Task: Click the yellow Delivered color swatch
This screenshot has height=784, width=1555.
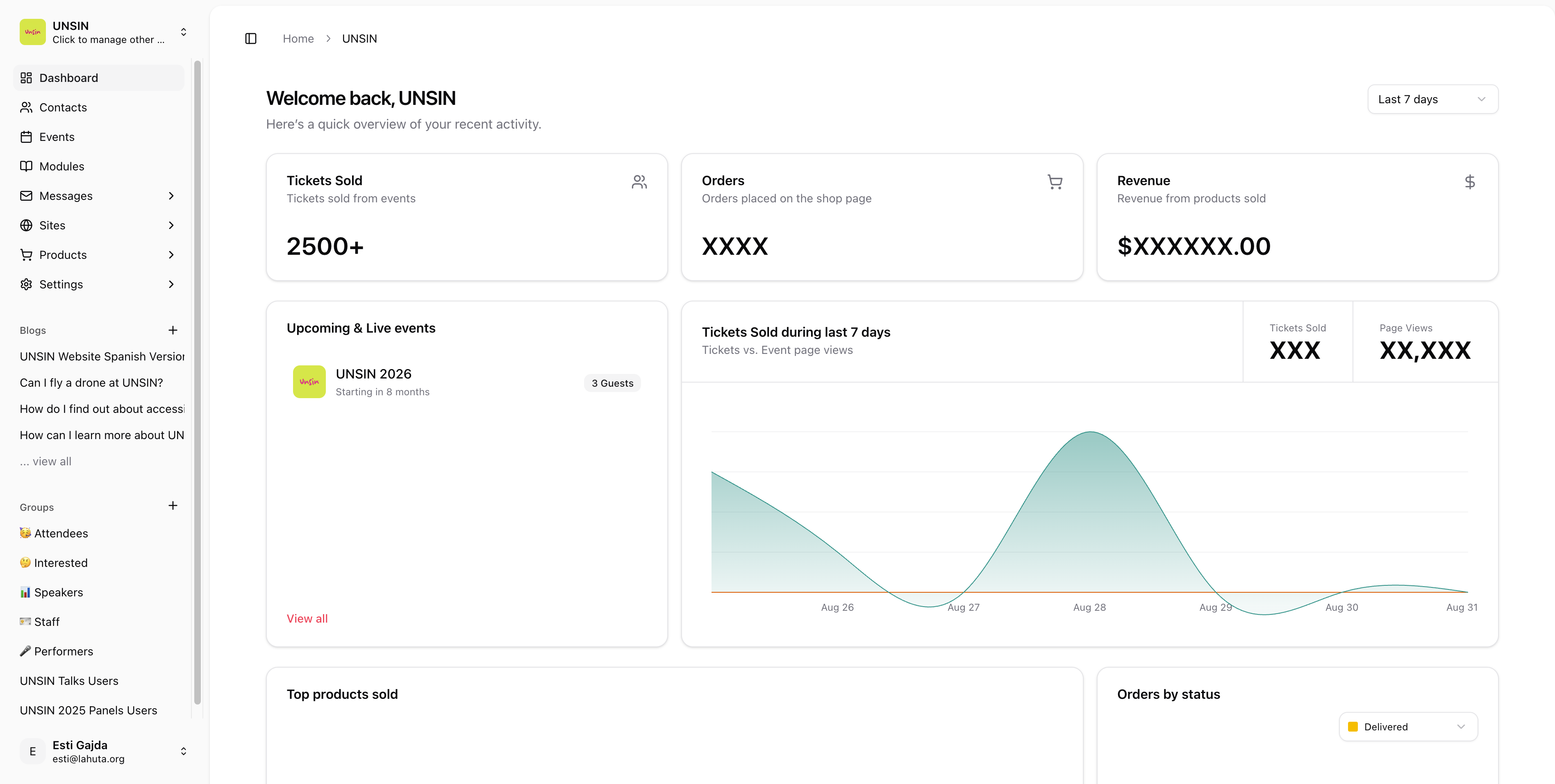Action: [x=1353, y=727]
